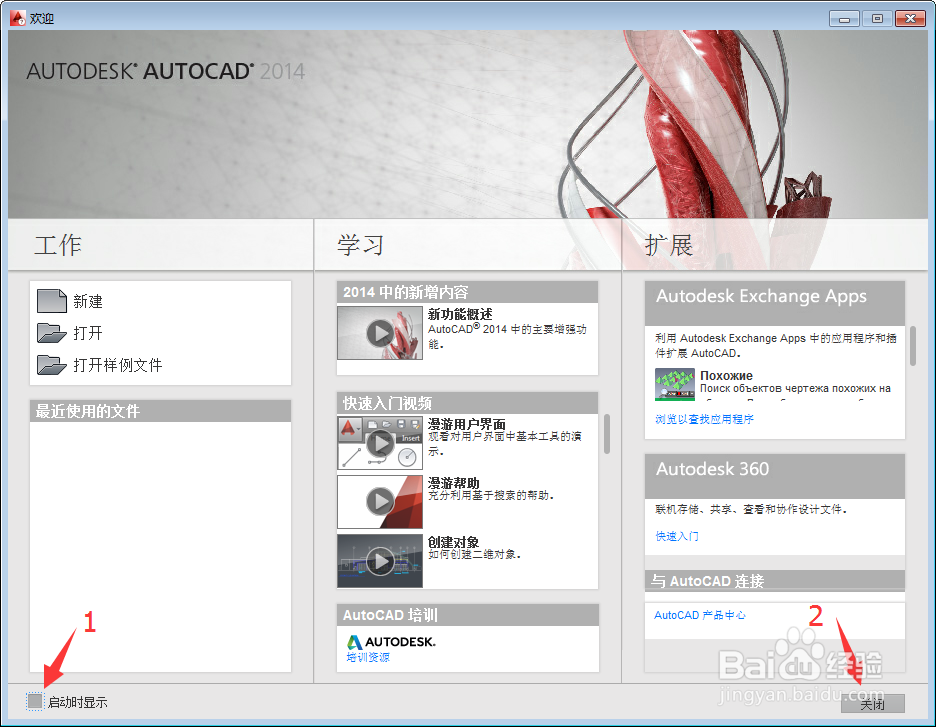Click the Похожие app icon
The height and width of the screenshot is (727, 936).
coord(675,384)
